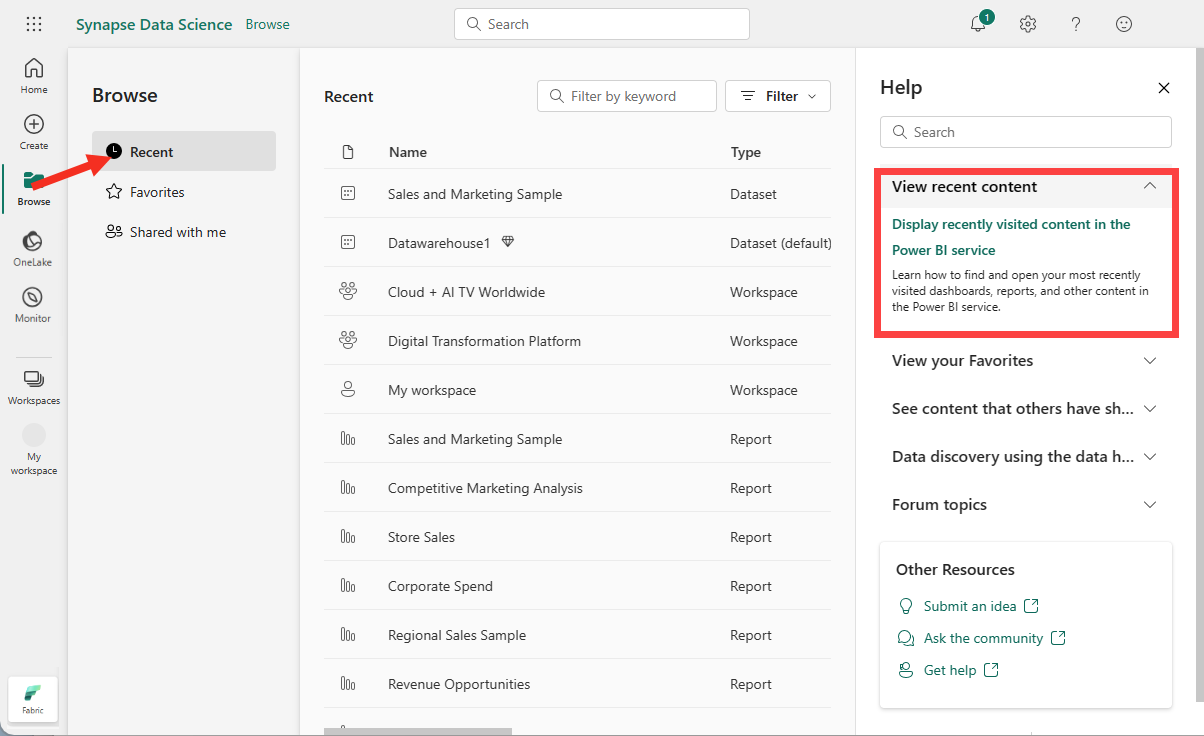
Task: Expand the Forum topics section
Action: [x=1024, y=505]
